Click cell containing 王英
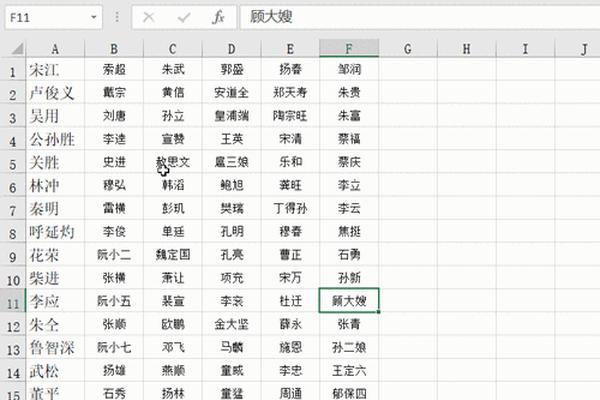This screenshot has height=400, width=600. click(x=232, y=139)
